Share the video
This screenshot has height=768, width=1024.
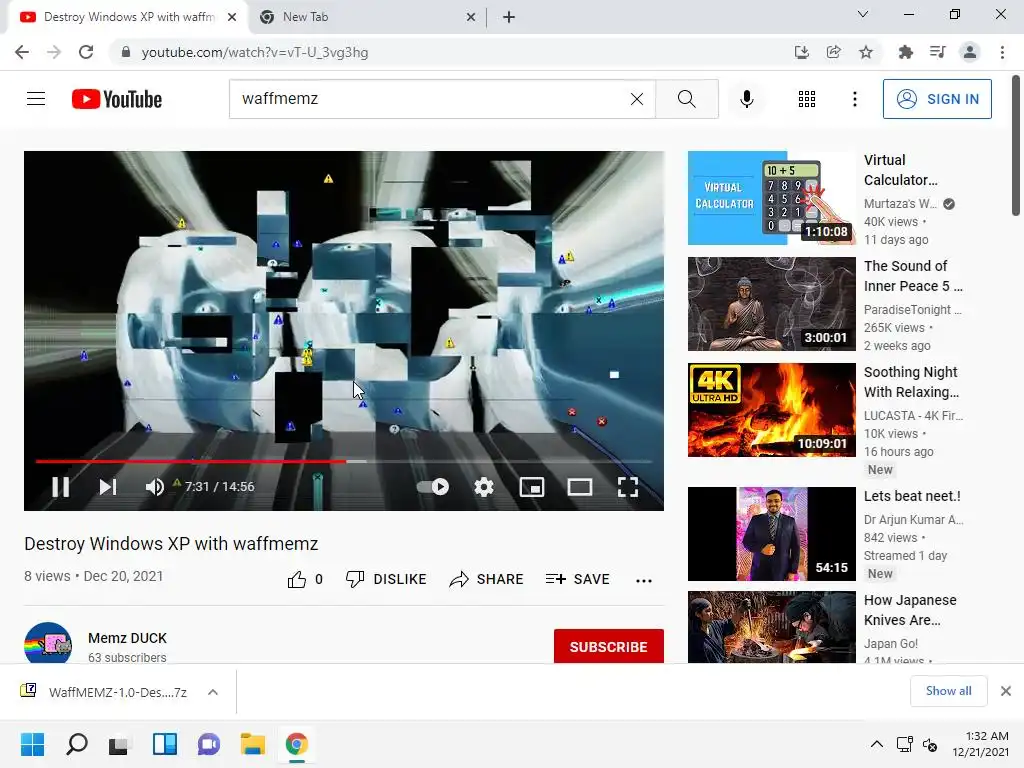point(487,579)
